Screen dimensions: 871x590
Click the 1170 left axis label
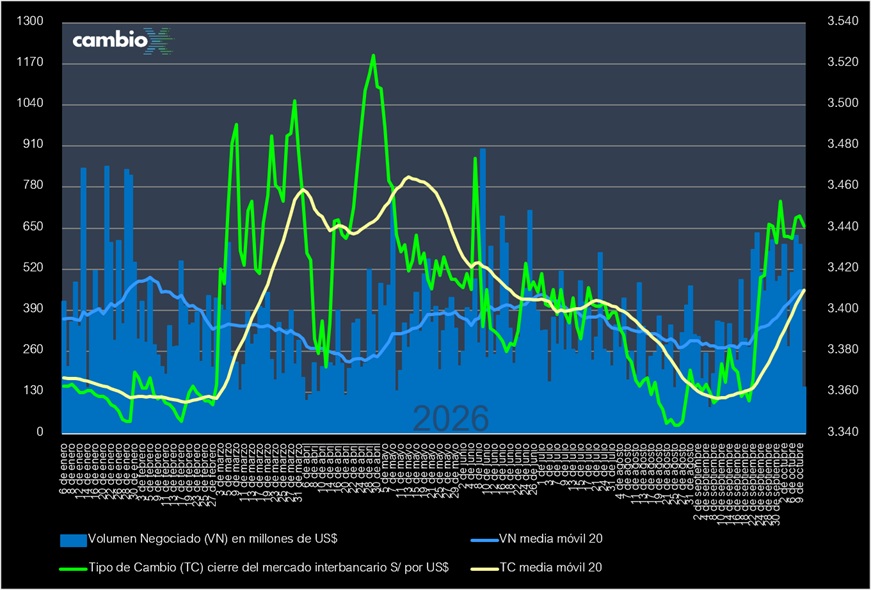[31, 63]
